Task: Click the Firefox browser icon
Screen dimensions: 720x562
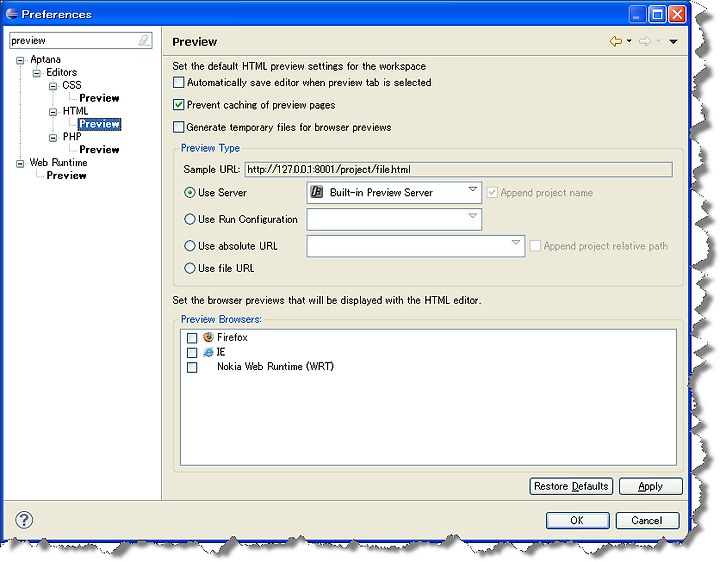Action: pos(208,337)
